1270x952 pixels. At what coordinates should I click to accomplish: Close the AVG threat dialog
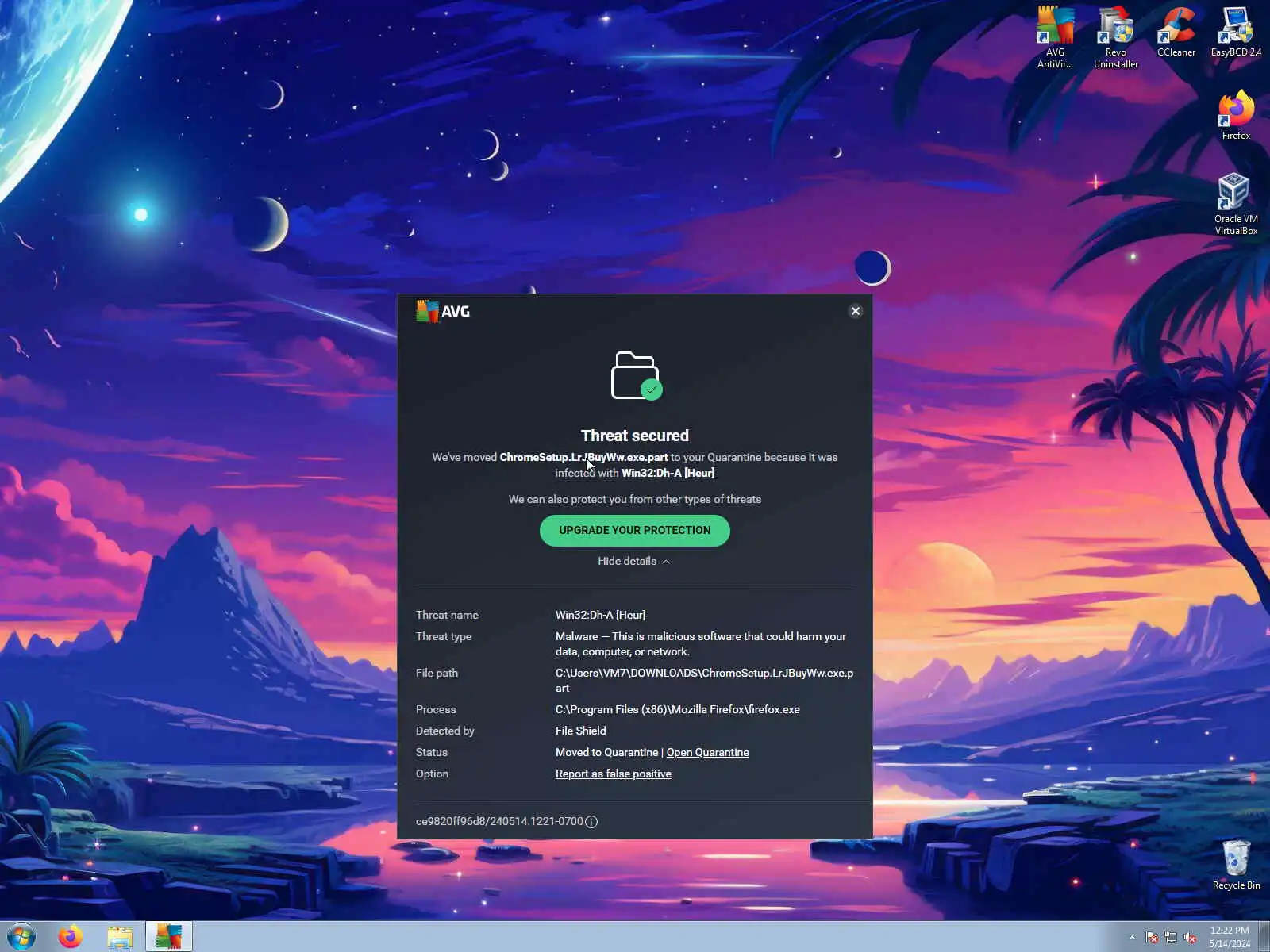[x=856, y=311]
